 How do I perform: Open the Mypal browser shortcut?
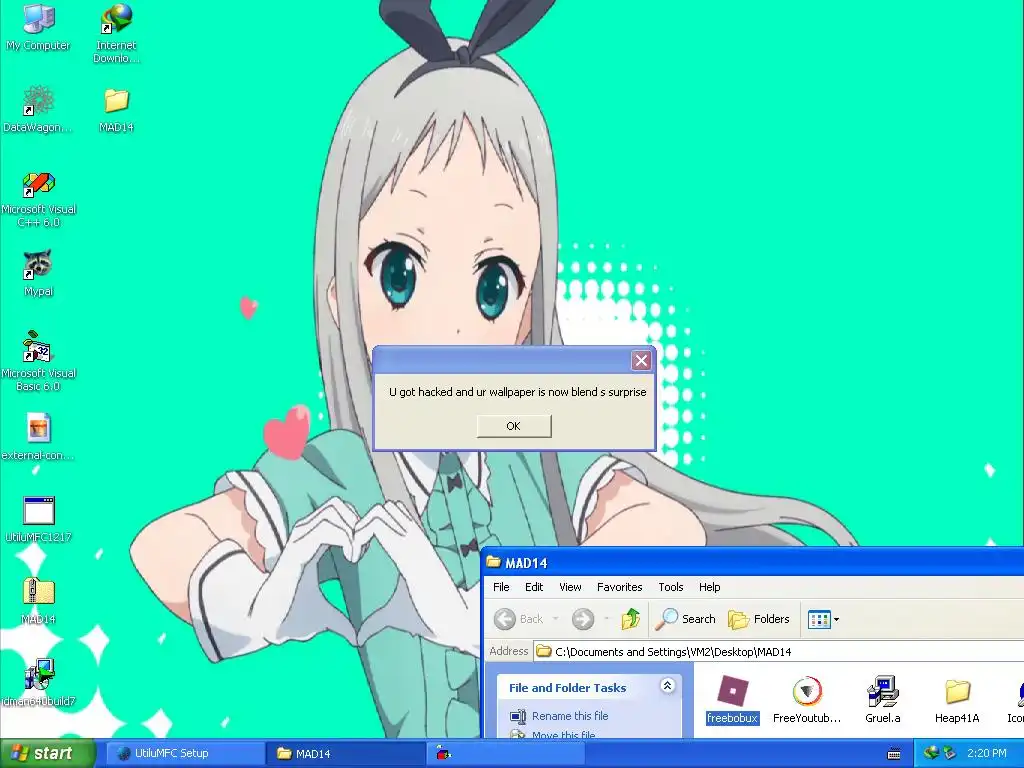(38, 272)
